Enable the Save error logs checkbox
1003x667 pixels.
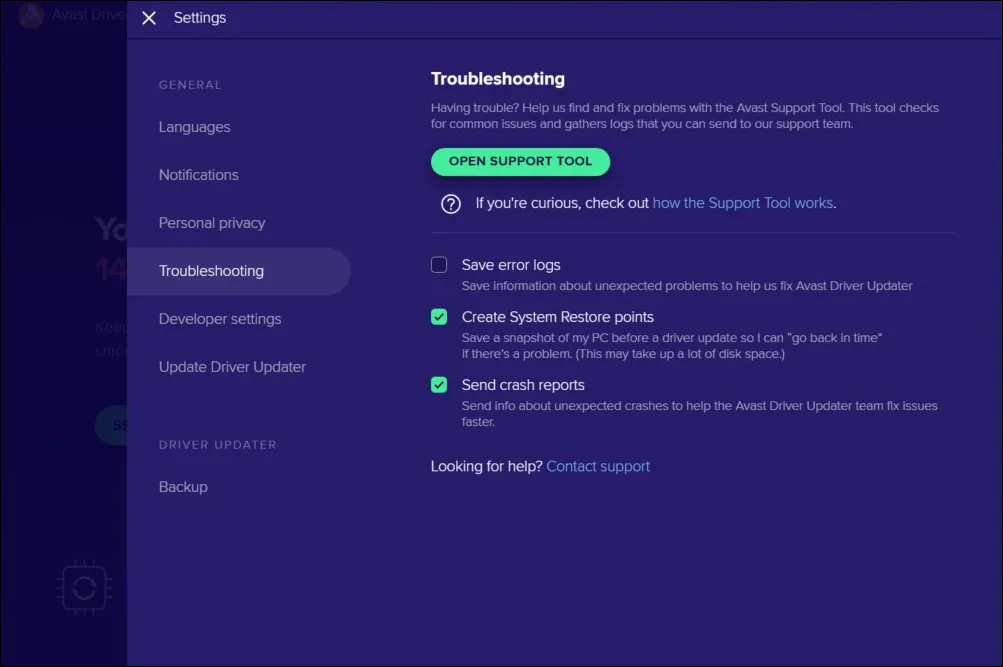point(439,265)
